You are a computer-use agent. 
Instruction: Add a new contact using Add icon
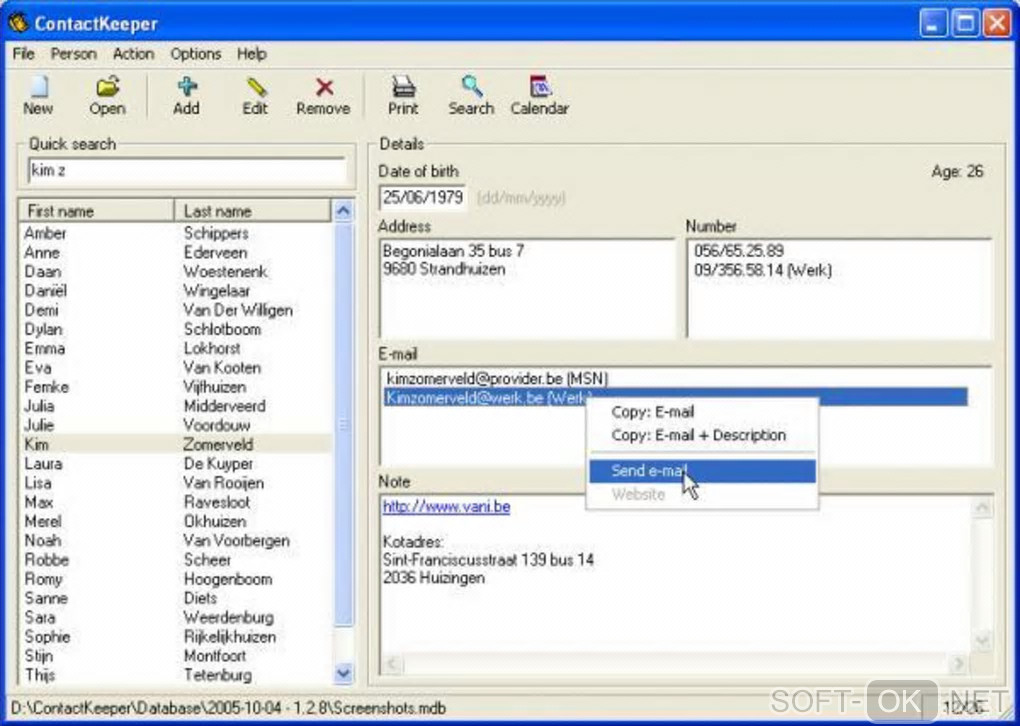point(186,95)
